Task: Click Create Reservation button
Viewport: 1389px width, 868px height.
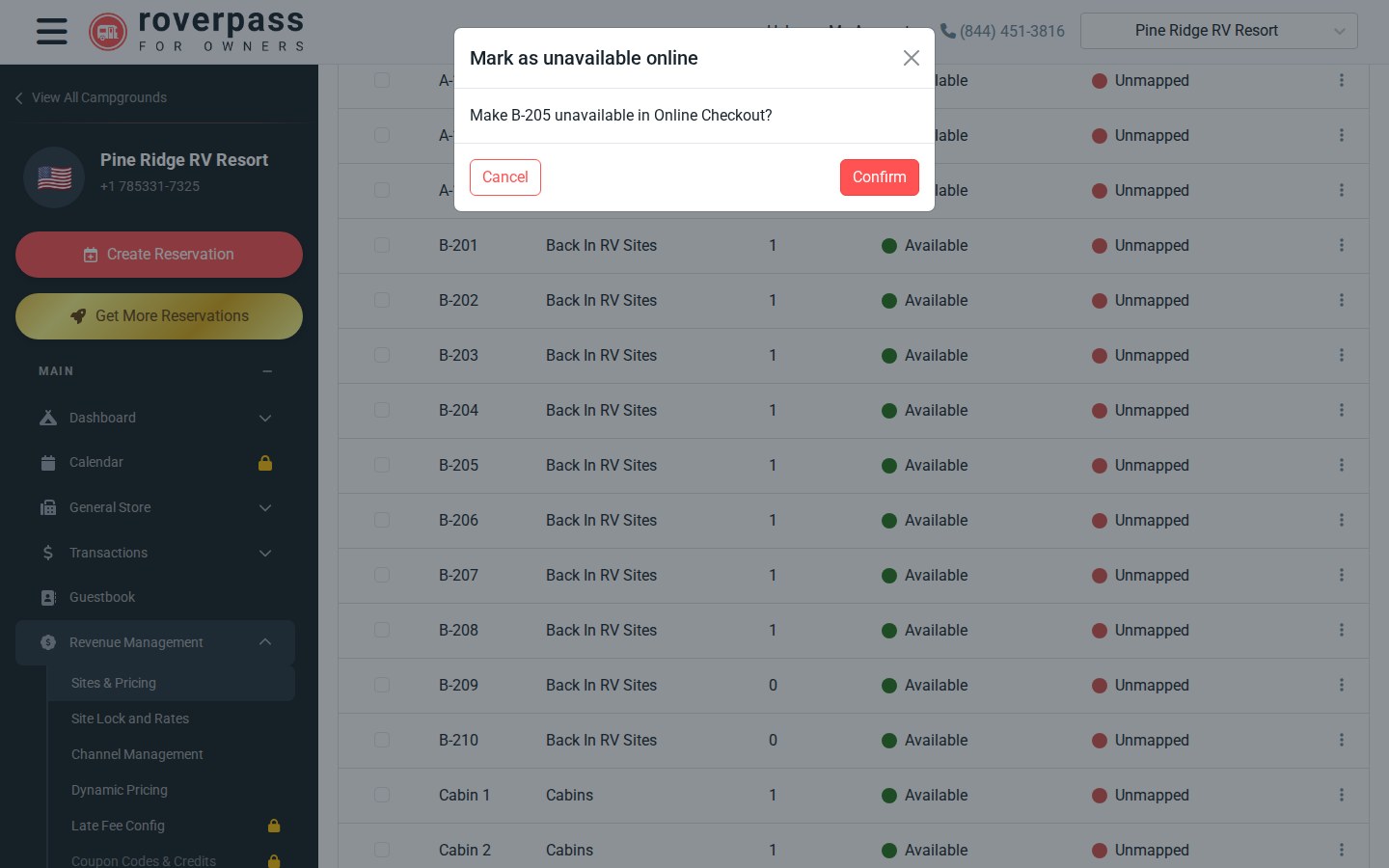Action: [159, 255]
